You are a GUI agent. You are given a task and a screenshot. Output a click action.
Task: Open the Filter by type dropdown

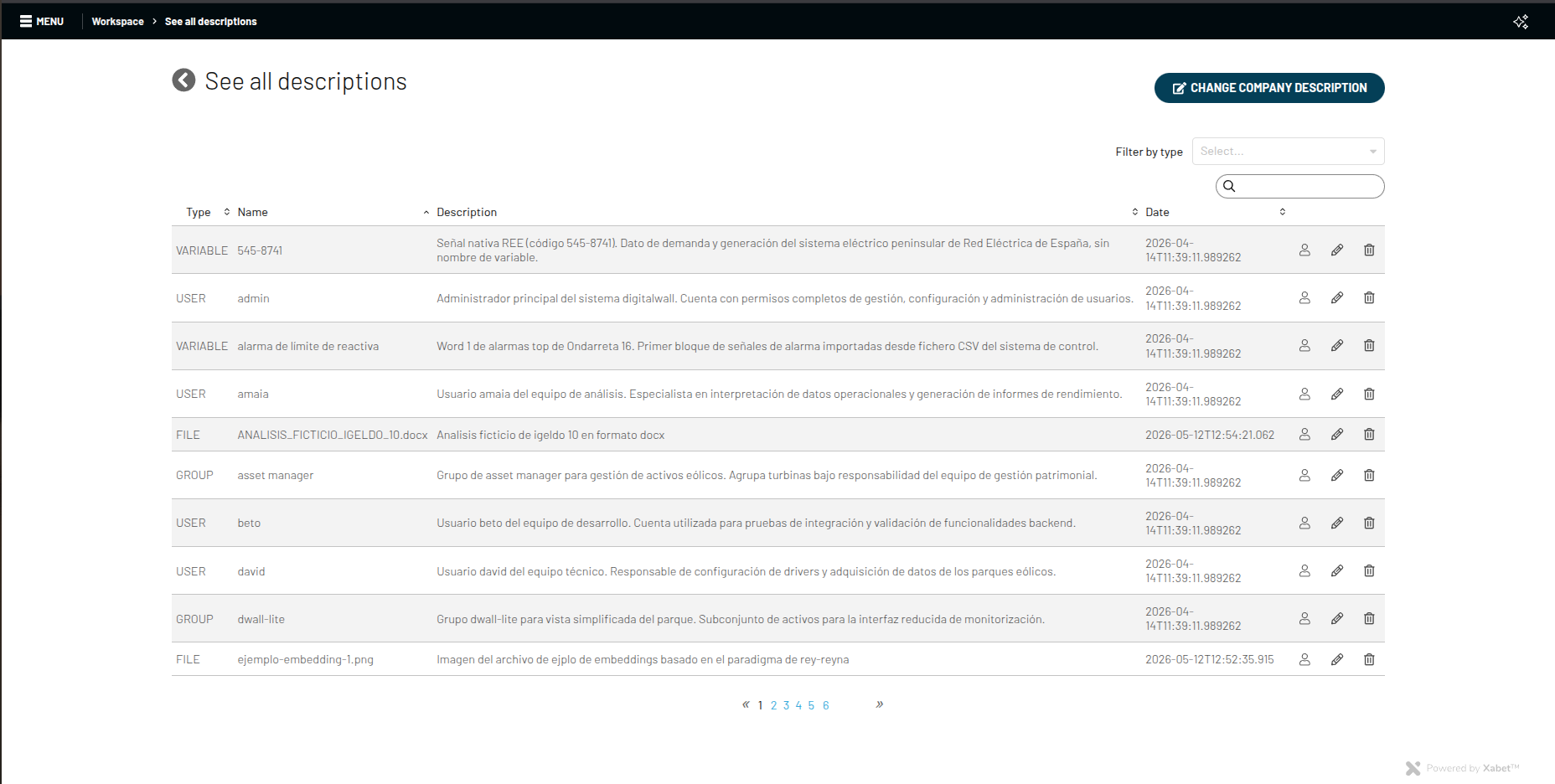(x=1288, y=152)
